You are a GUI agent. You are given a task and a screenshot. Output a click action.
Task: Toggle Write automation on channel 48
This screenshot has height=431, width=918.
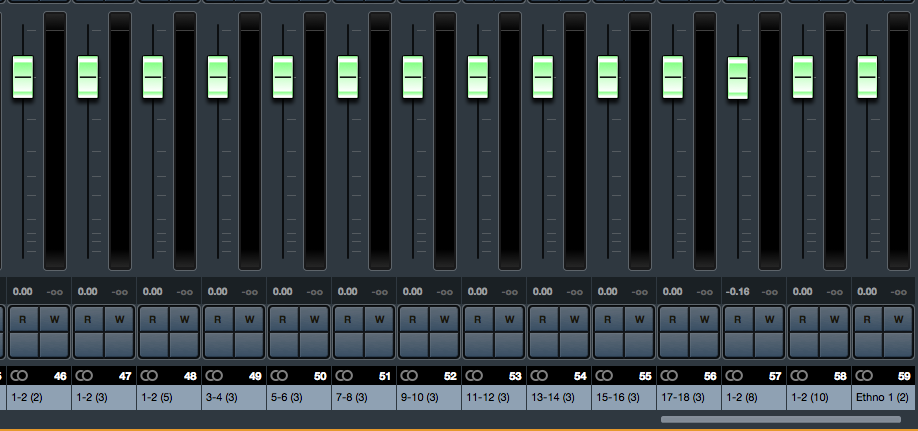click(x=184, y=319)
